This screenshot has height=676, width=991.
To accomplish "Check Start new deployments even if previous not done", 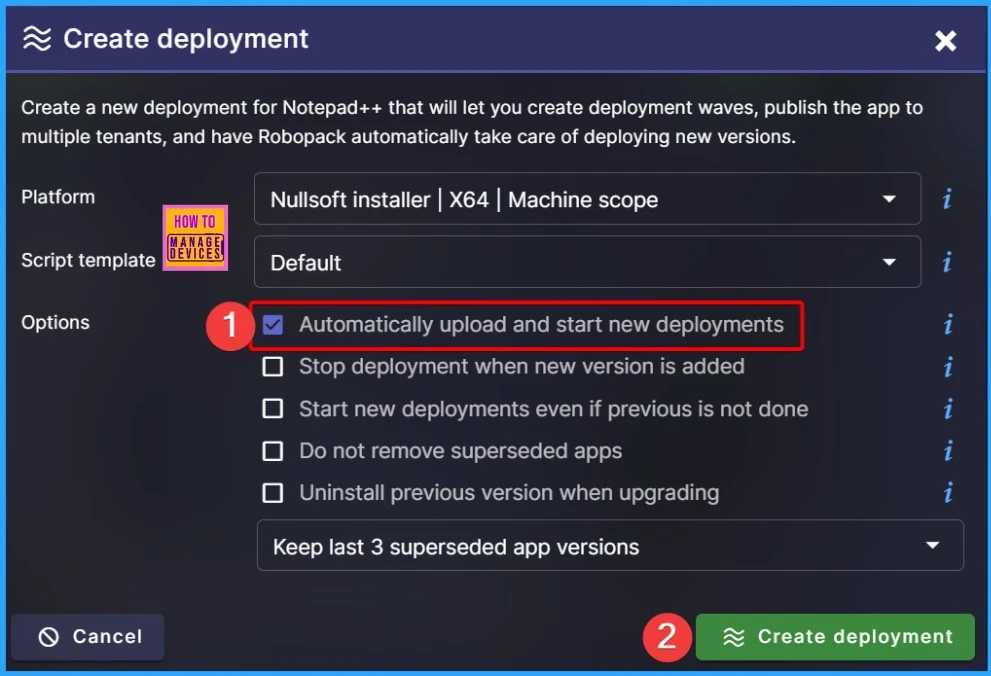I will 272,409.
